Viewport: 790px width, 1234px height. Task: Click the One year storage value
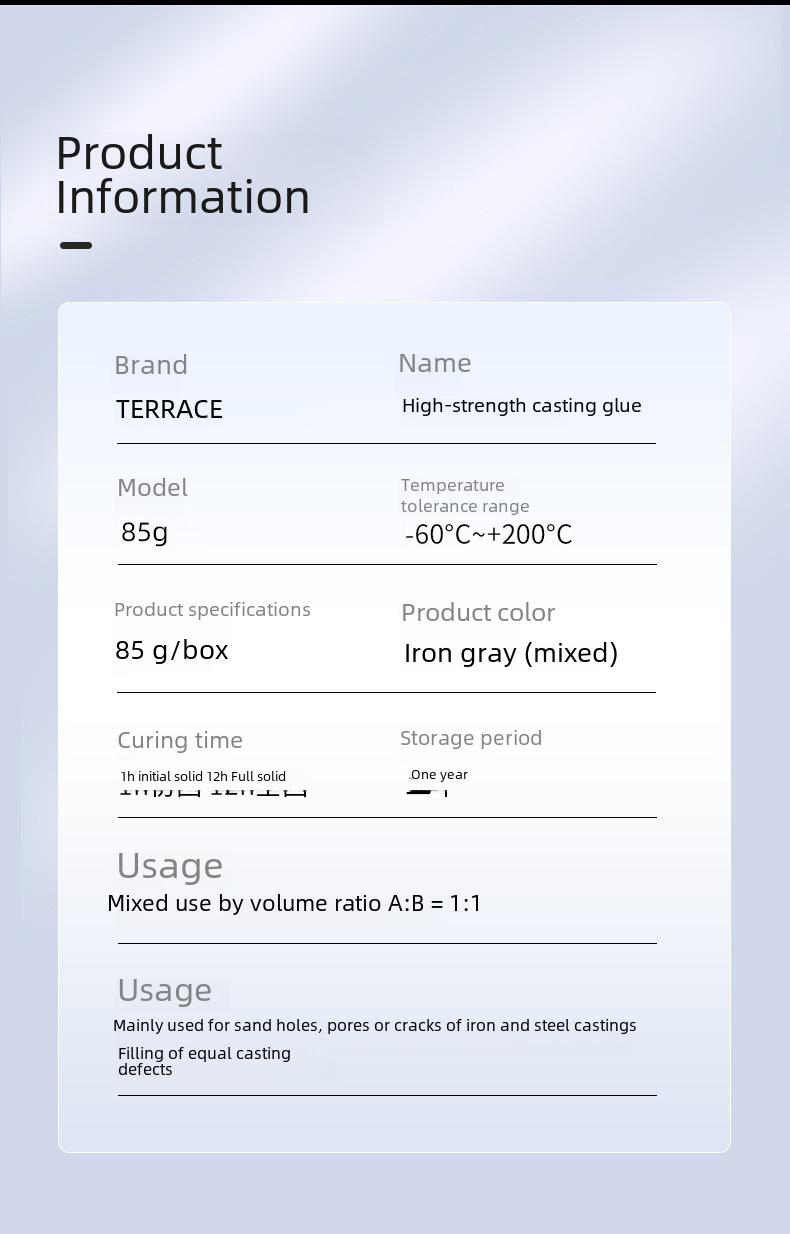[x=439, y=775]
